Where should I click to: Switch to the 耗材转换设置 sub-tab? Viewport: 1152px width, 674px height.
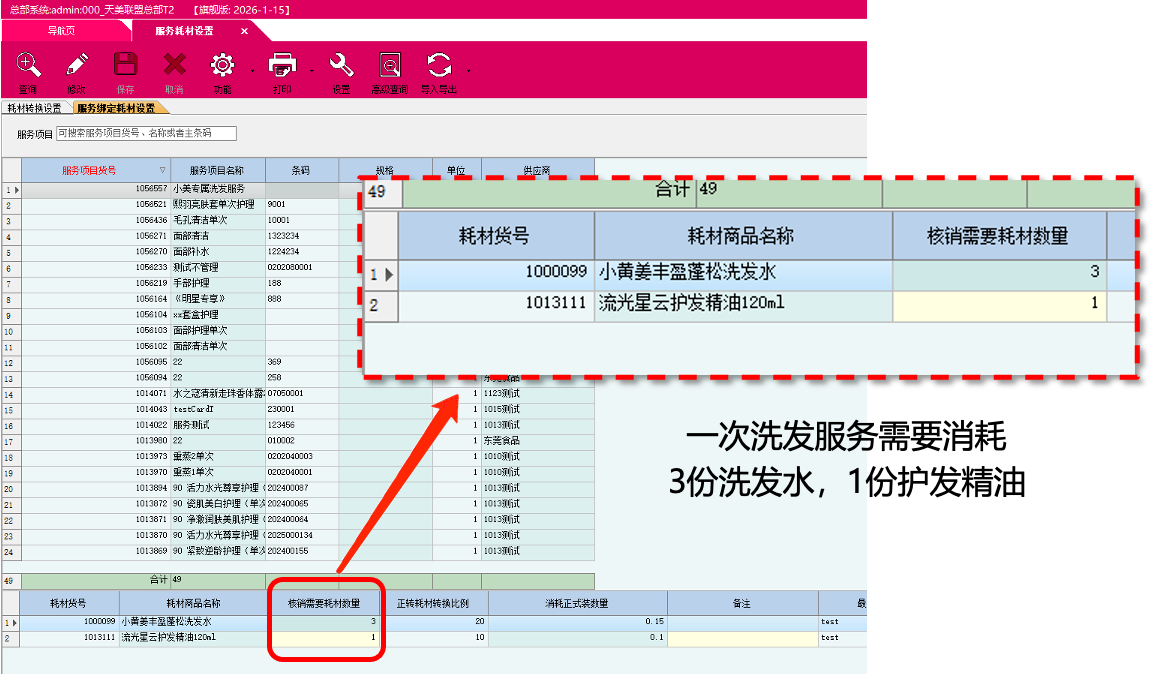(35, 108)
